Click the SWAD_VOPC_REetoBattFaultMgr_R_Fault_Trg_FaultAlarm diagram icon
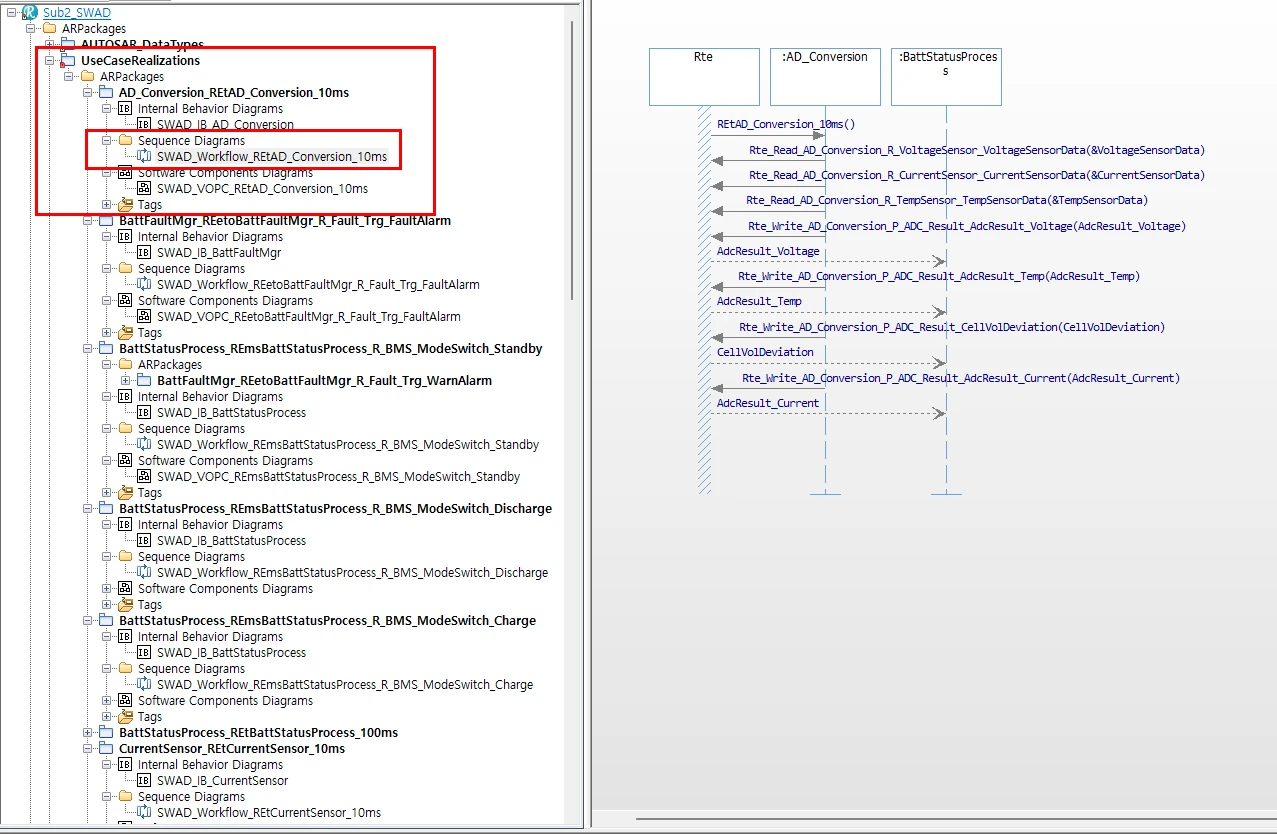The width and height of the screenshot is (1277, 834). 144,317
